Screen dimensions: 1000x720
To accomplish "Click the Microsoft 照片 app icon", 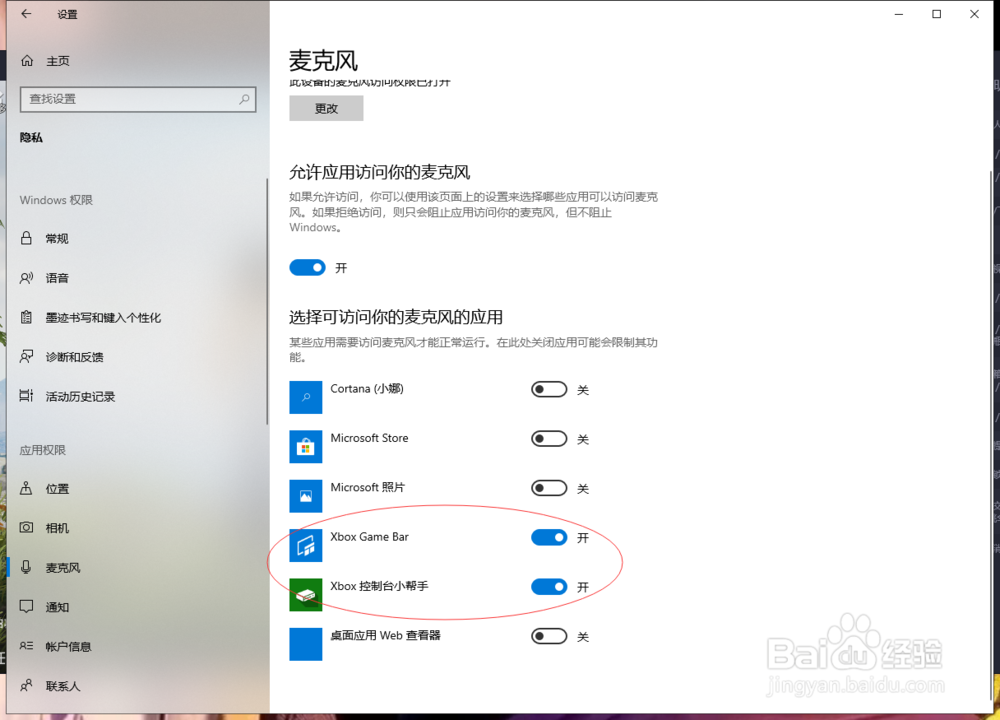I will (305, 496).
